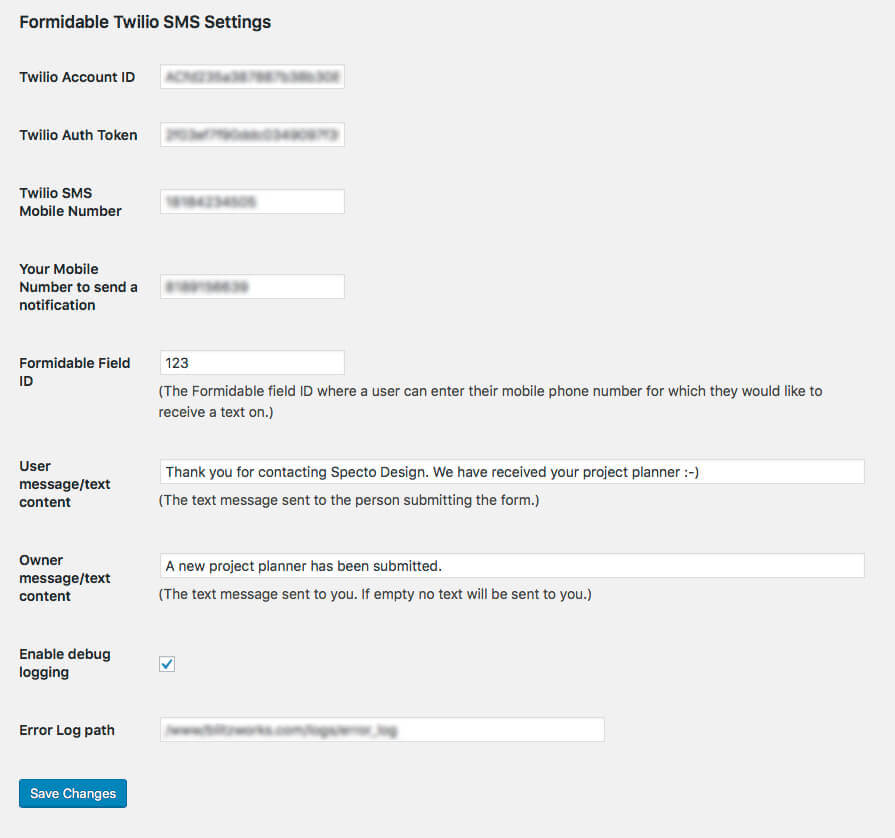Disable the debug logging checkbox

(x=167, y=664)
